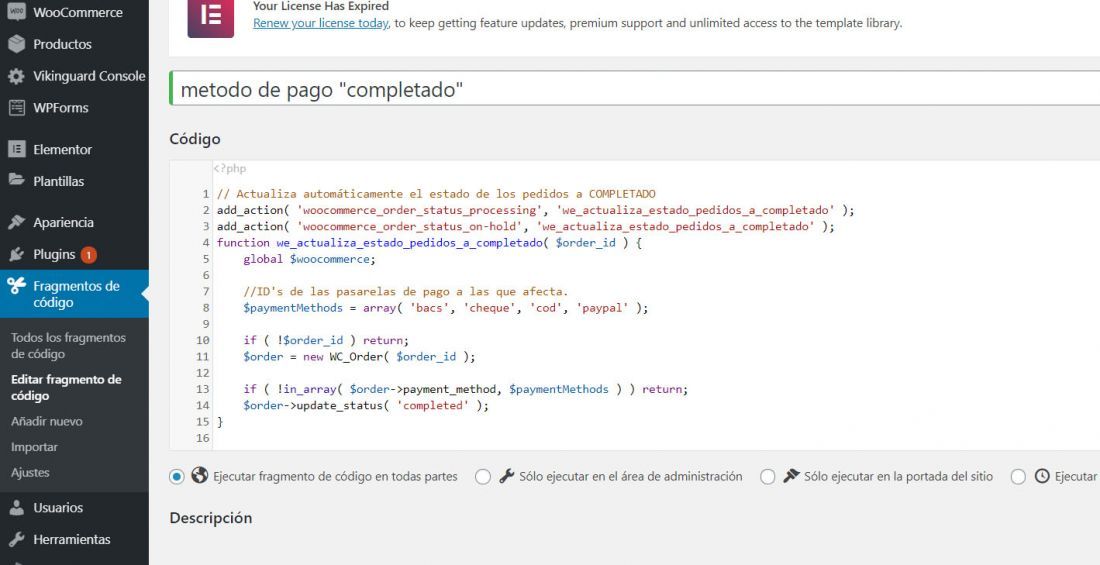Click the WooCommerce sidebar icon

tap(16, 12)
